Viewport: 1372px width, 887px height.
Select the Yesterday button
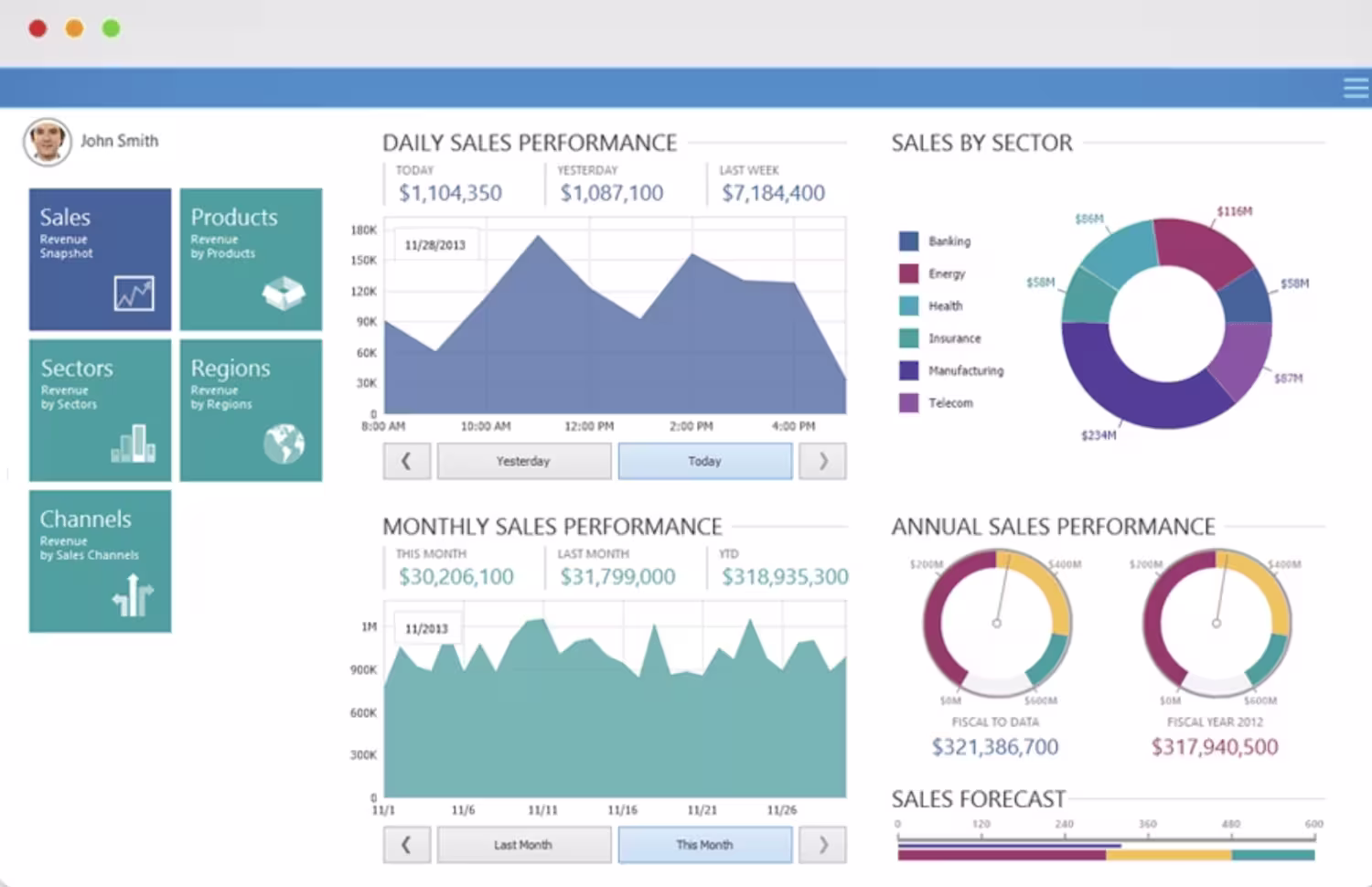pyautogui.click(x=524, y=461)
